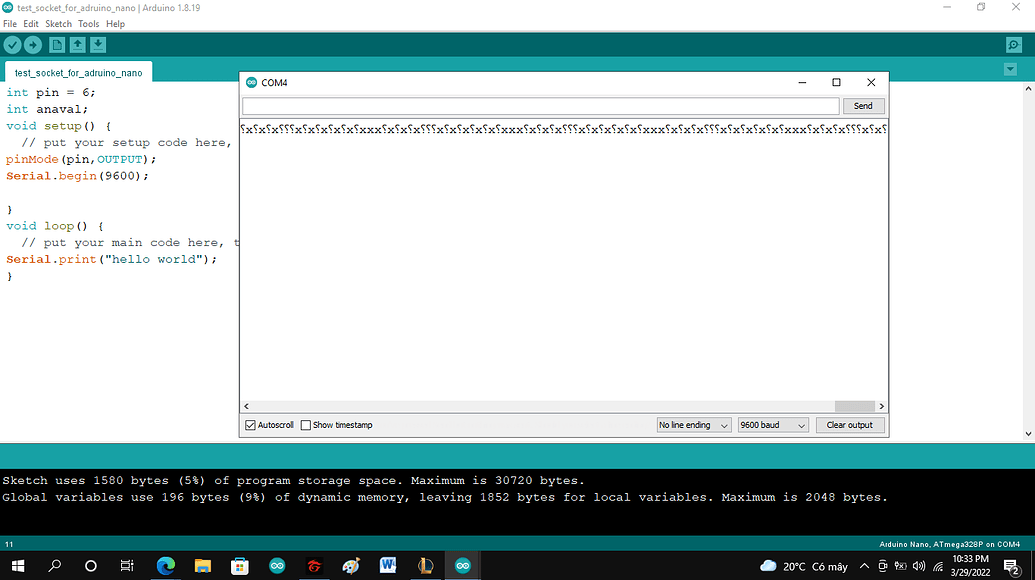Click the serial input text field in COM4

click(x=541, y=106)
